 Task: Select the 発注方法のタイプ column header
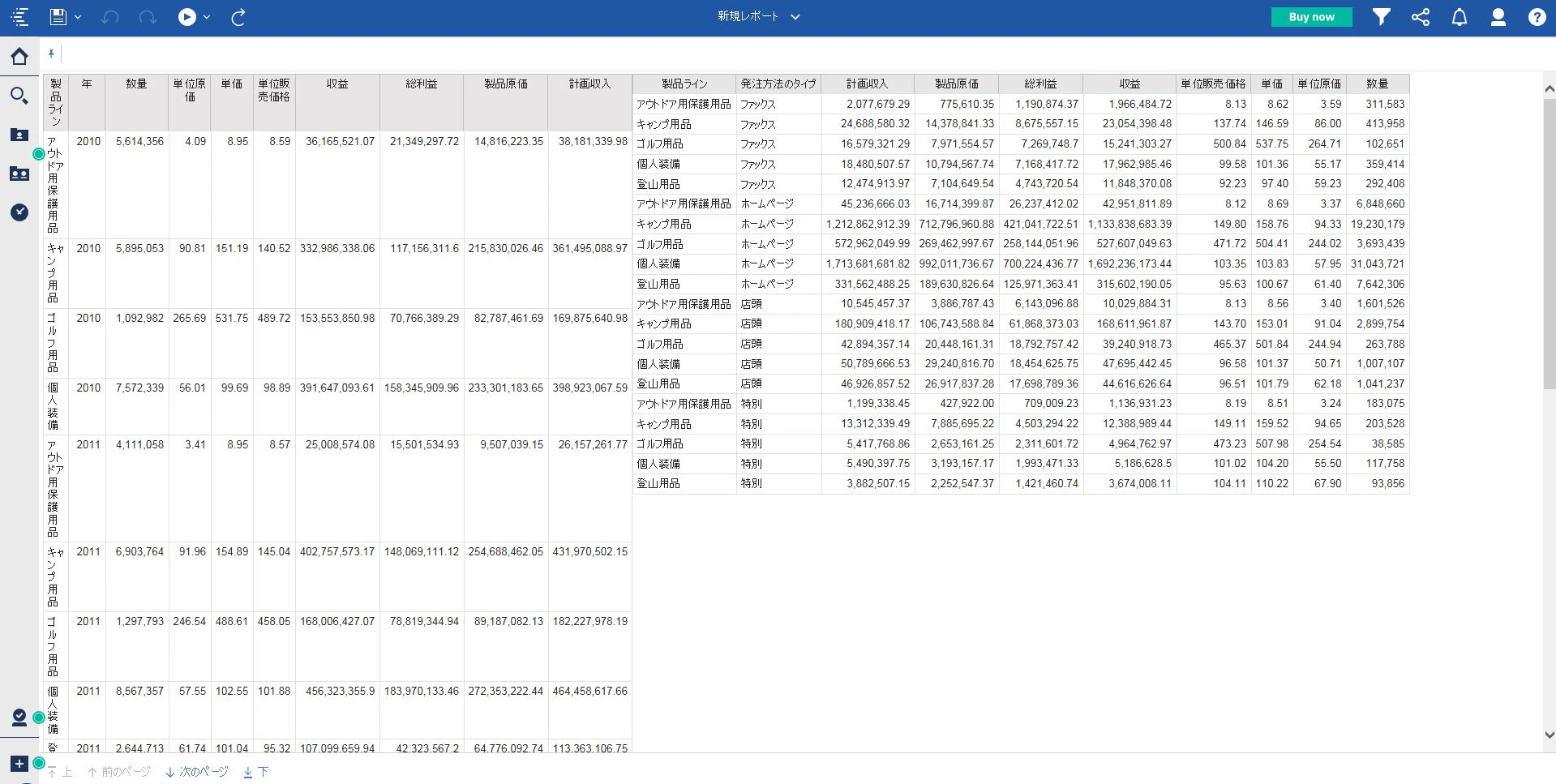coord(778,84)
